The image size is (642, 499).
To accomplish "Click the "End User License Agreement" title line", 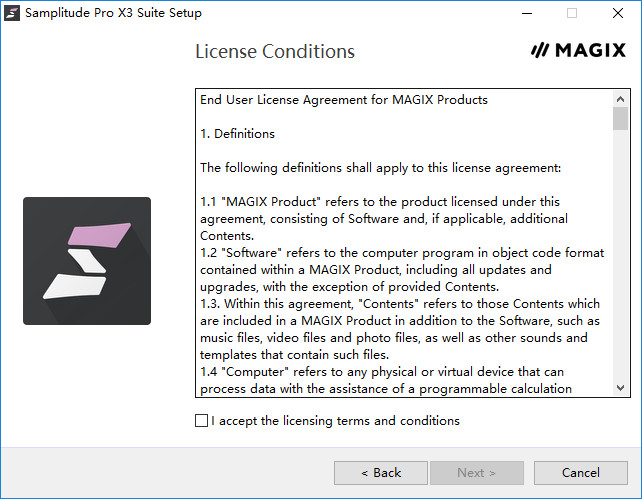I will [344, 100].
